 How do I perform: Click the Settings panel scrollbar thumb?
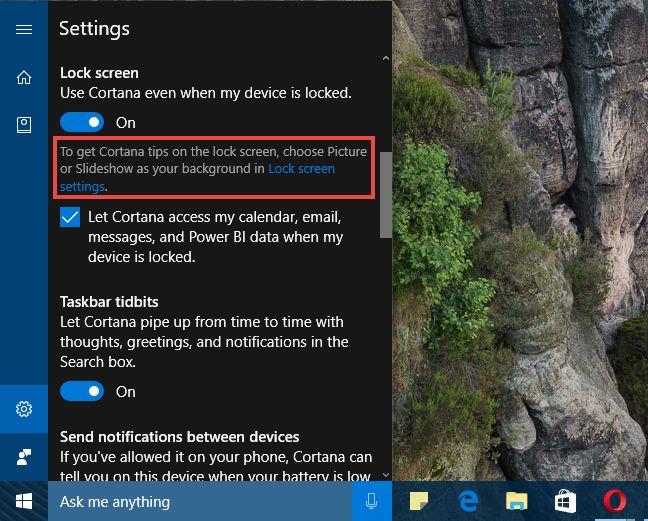tap(386, 195)
